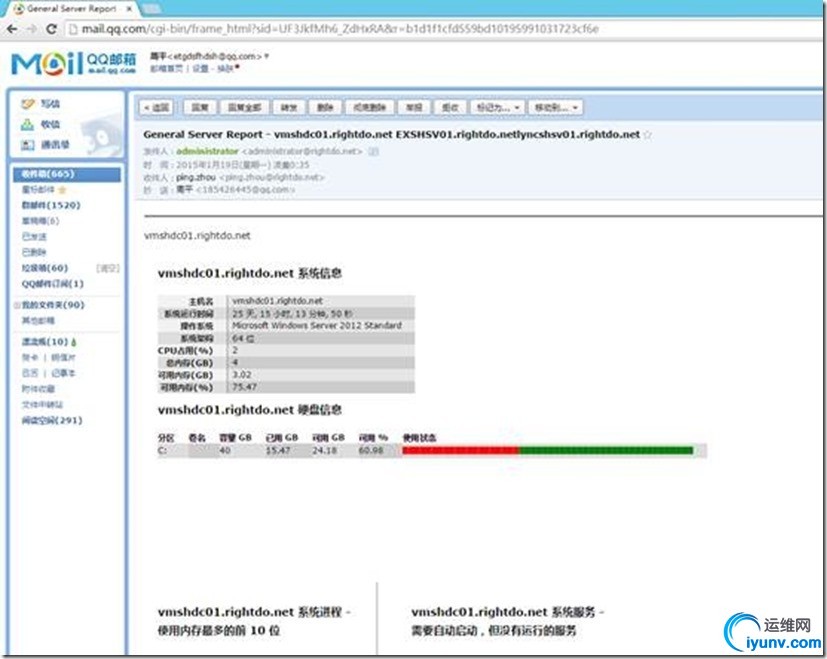Click vmshdc01.rightdo.net 系统信息 heading
Screen dimensions: 827x659
(x=249, y=273)
